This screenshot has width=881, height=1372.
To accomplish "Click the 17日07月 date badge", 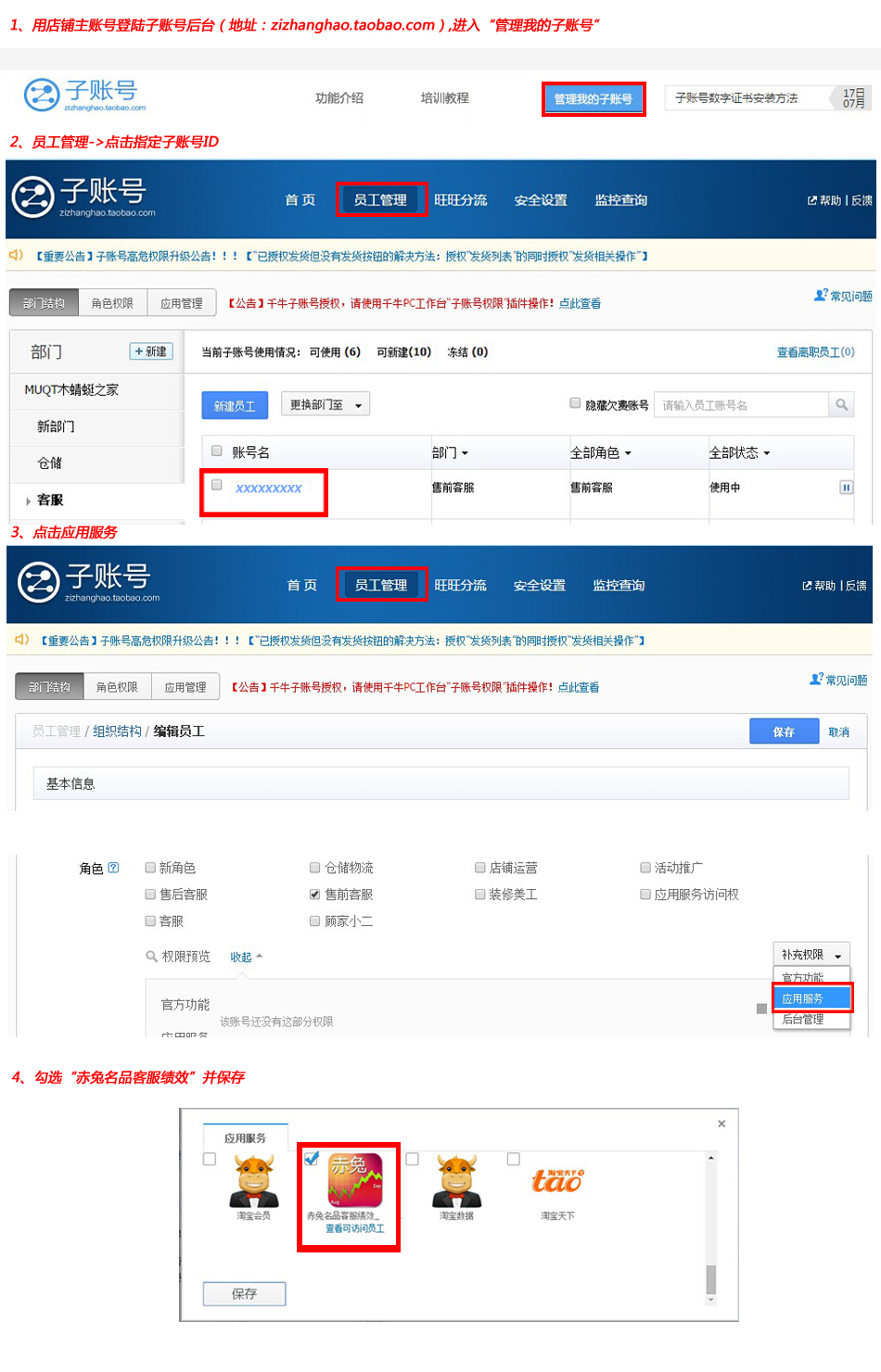I will [854, 97].
